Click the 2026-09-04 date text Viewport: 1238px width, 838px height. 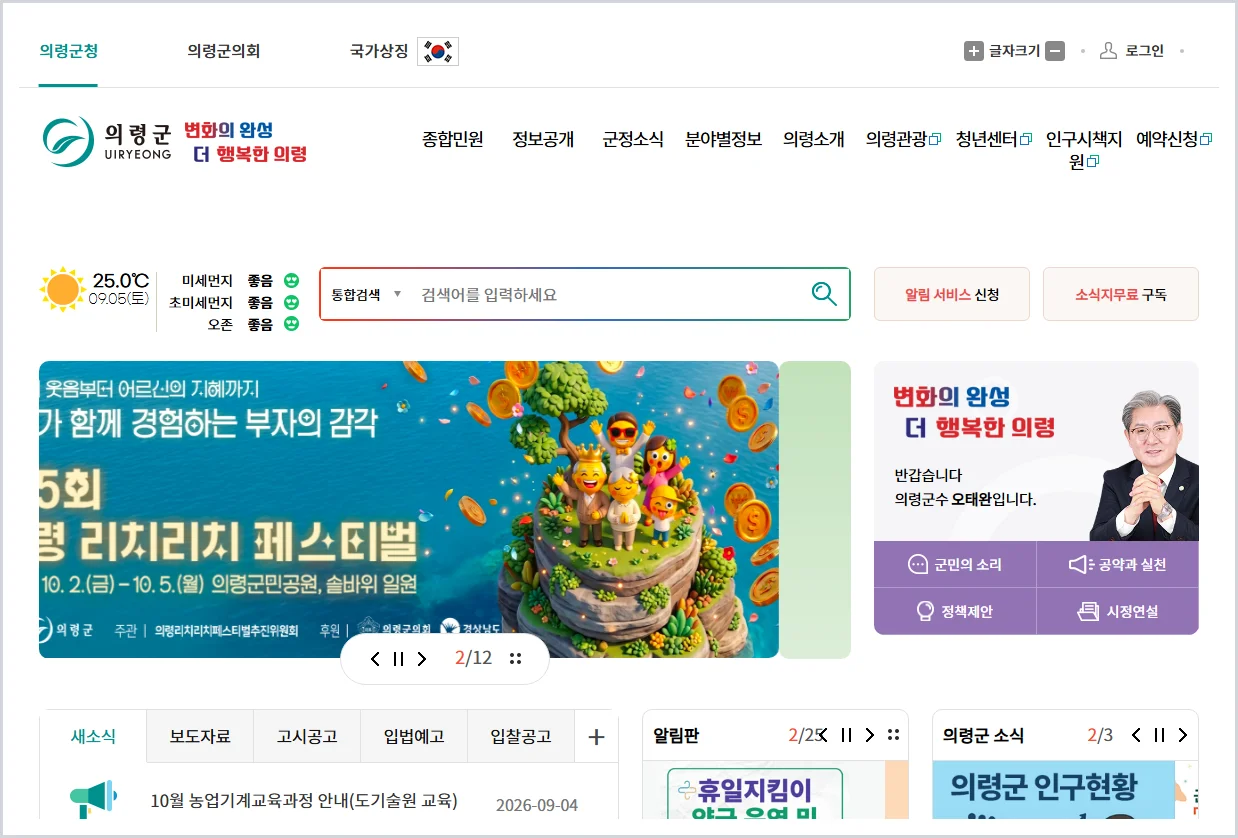(537, 806)
